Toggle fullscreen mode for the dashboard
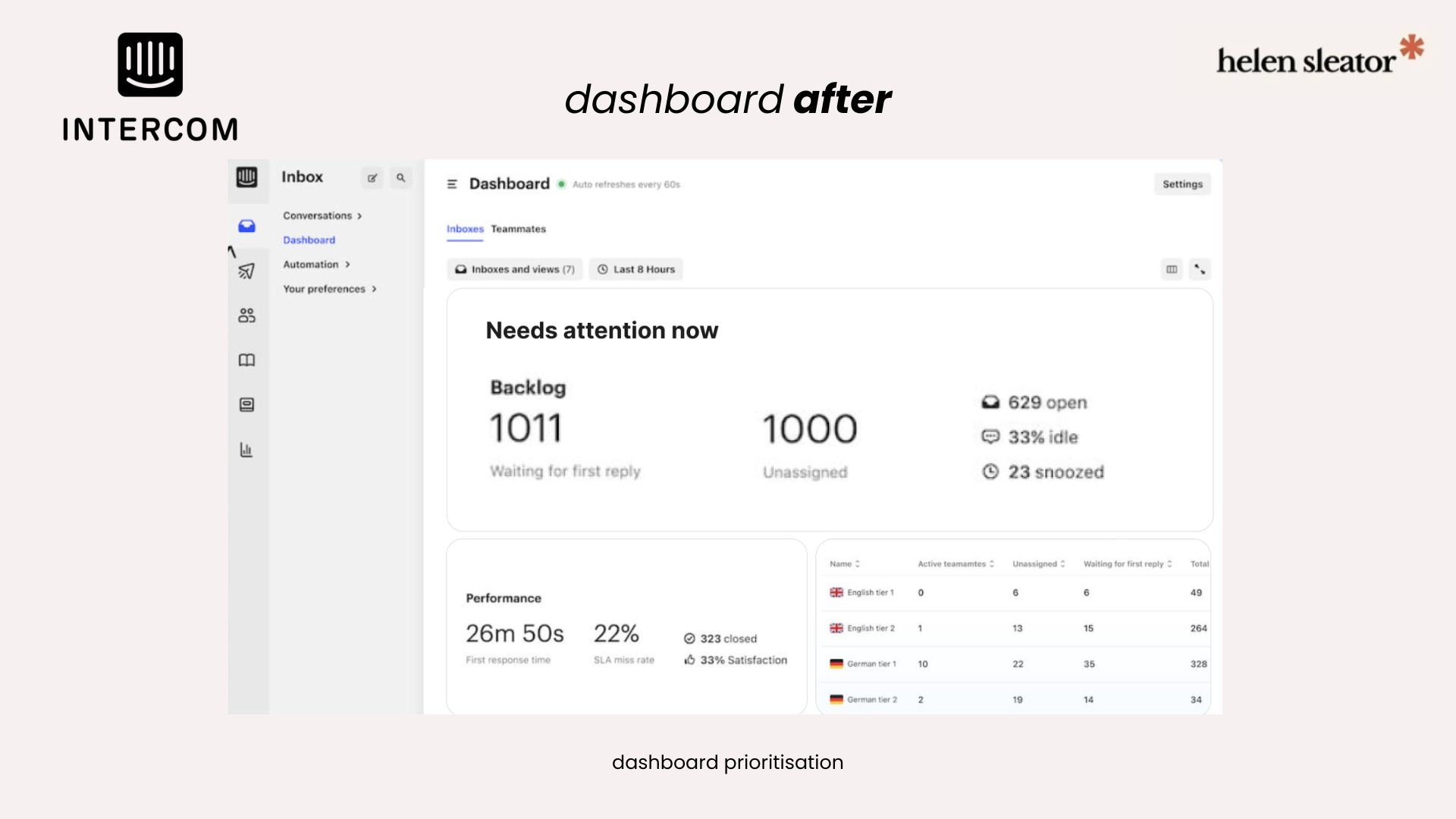This screenshot has width=1456, height=819. click(1200, 269)
